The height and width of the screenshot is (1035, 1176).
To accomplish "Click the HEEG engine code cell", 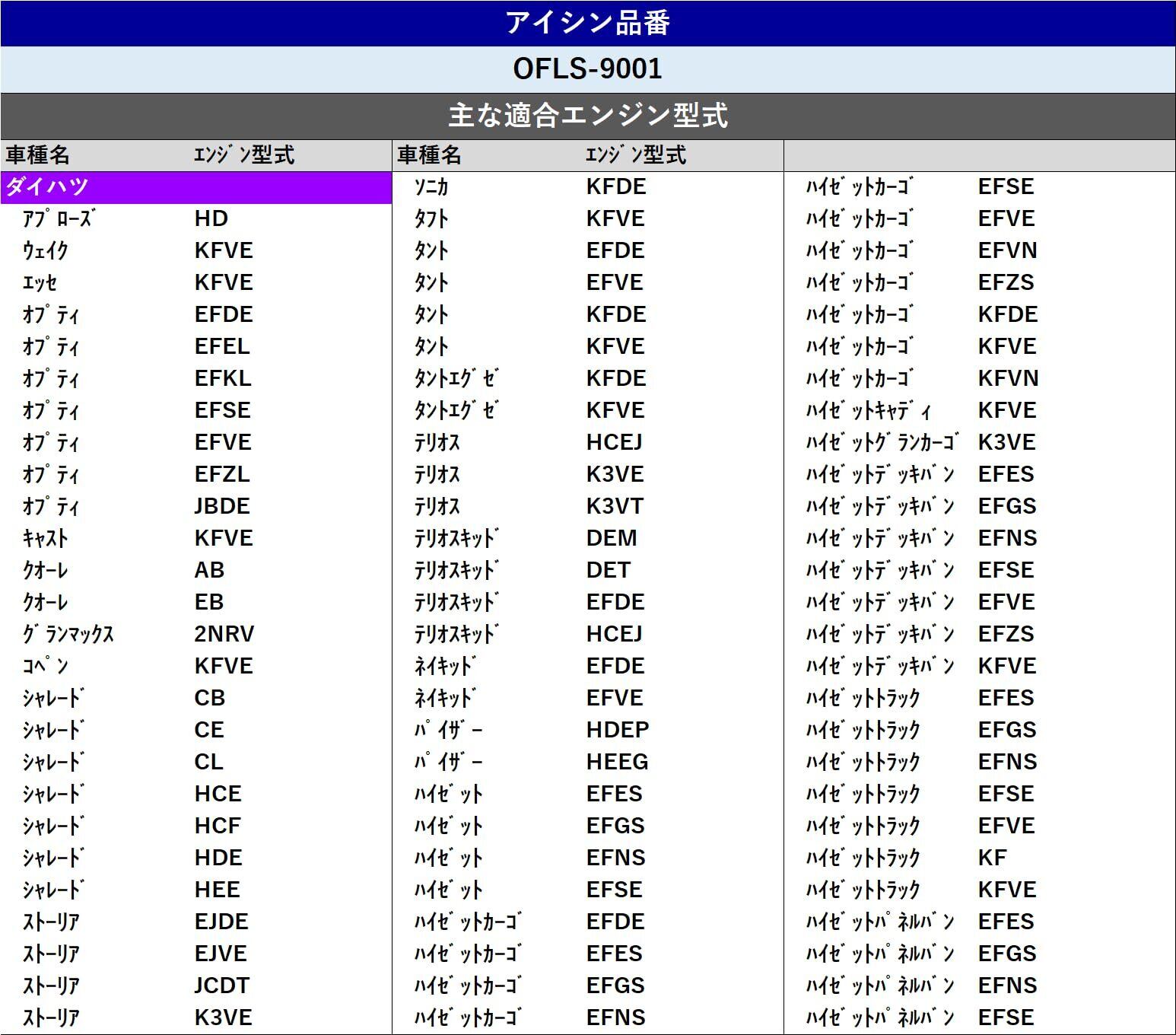I will tap(618, 762).
